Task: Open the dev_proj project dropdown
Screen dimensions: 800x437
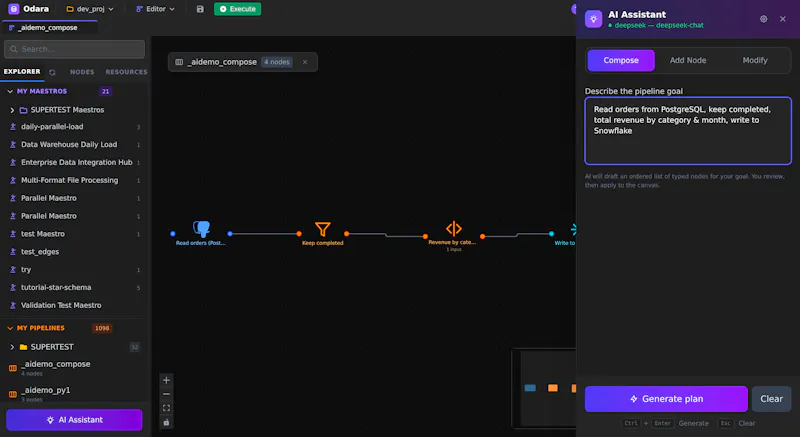Action: pos(90,9)
